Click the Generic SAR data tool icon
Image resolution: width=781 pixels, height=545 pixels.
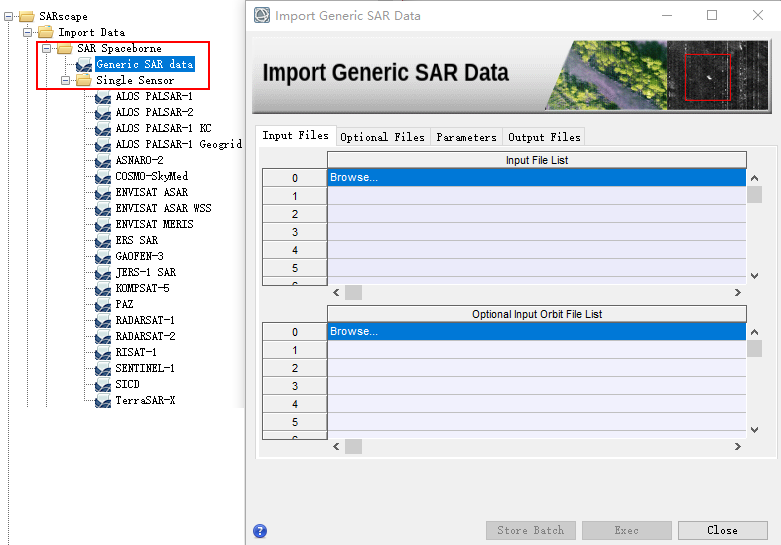point(84,65)
